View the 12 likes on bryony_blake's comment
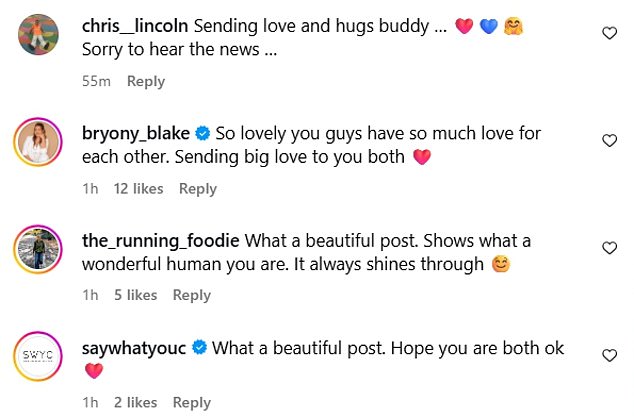The width and height of the screenshot is (634, 417). click(139, 189)
